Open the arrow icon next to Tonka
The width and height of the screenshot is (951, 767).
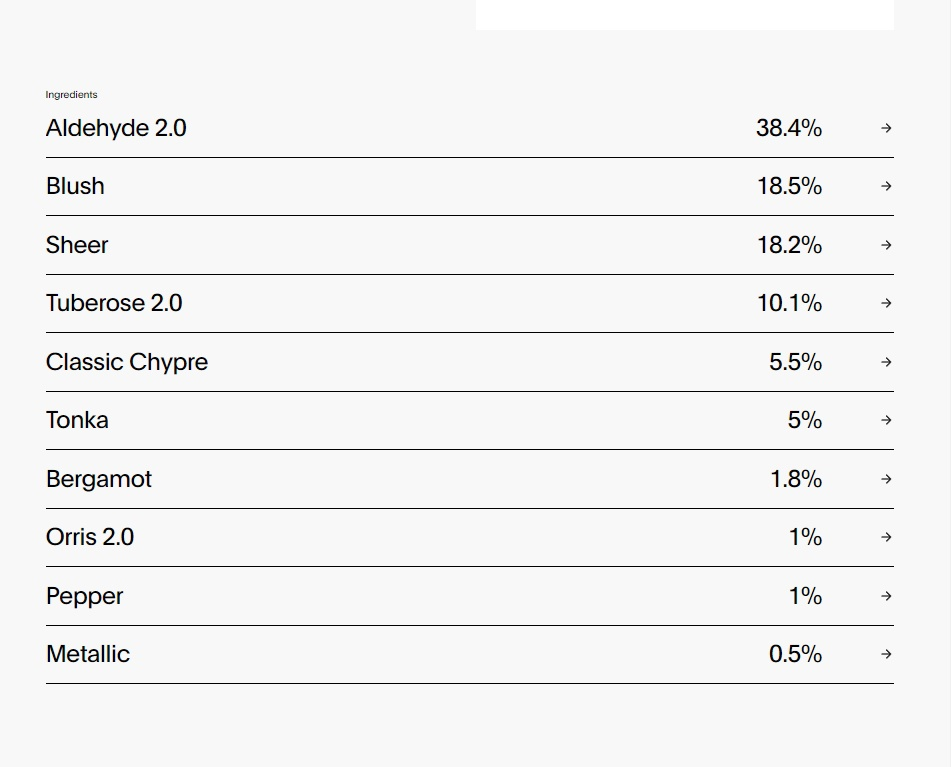tap(886, 420)
